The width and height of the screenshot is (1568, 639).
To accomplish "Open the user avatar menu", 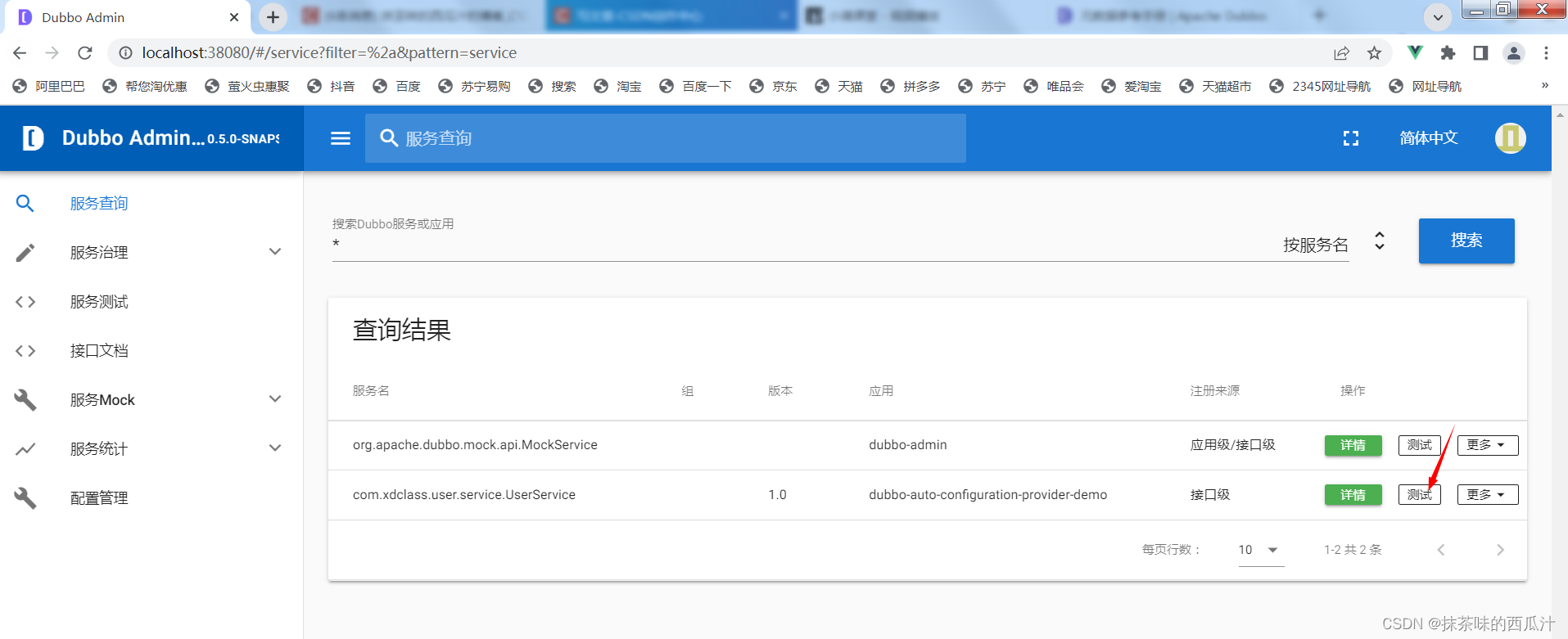I will [x=1510, y=138].
